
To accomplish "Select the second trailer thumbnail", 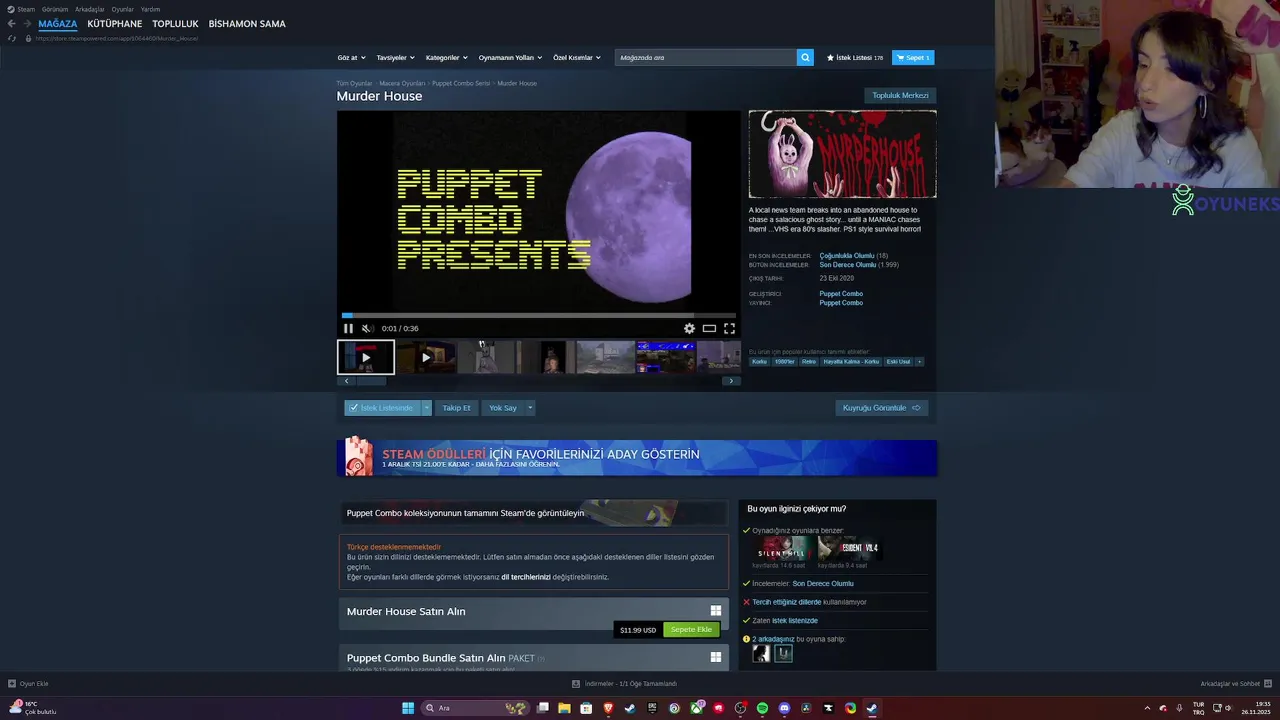I will [x=426, y=357].
